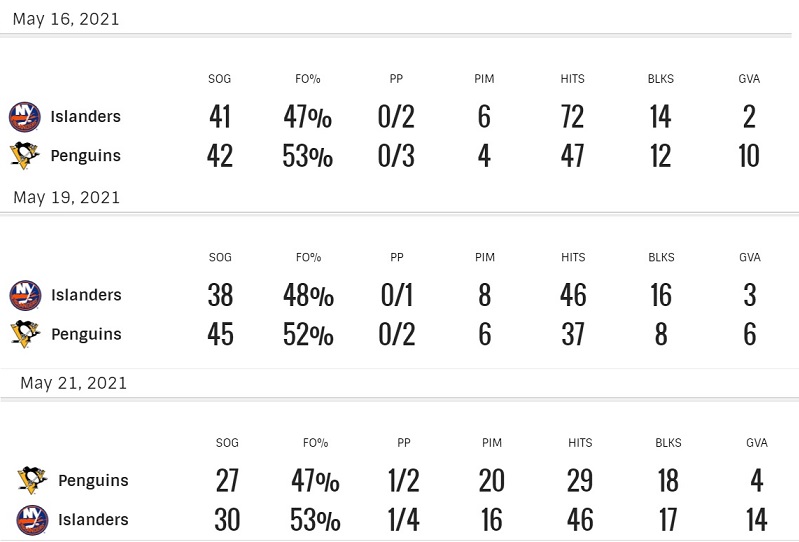
Task: Click the Islanders logo in May 16 game
Action: pyautogui.click(x=24, y=117)
